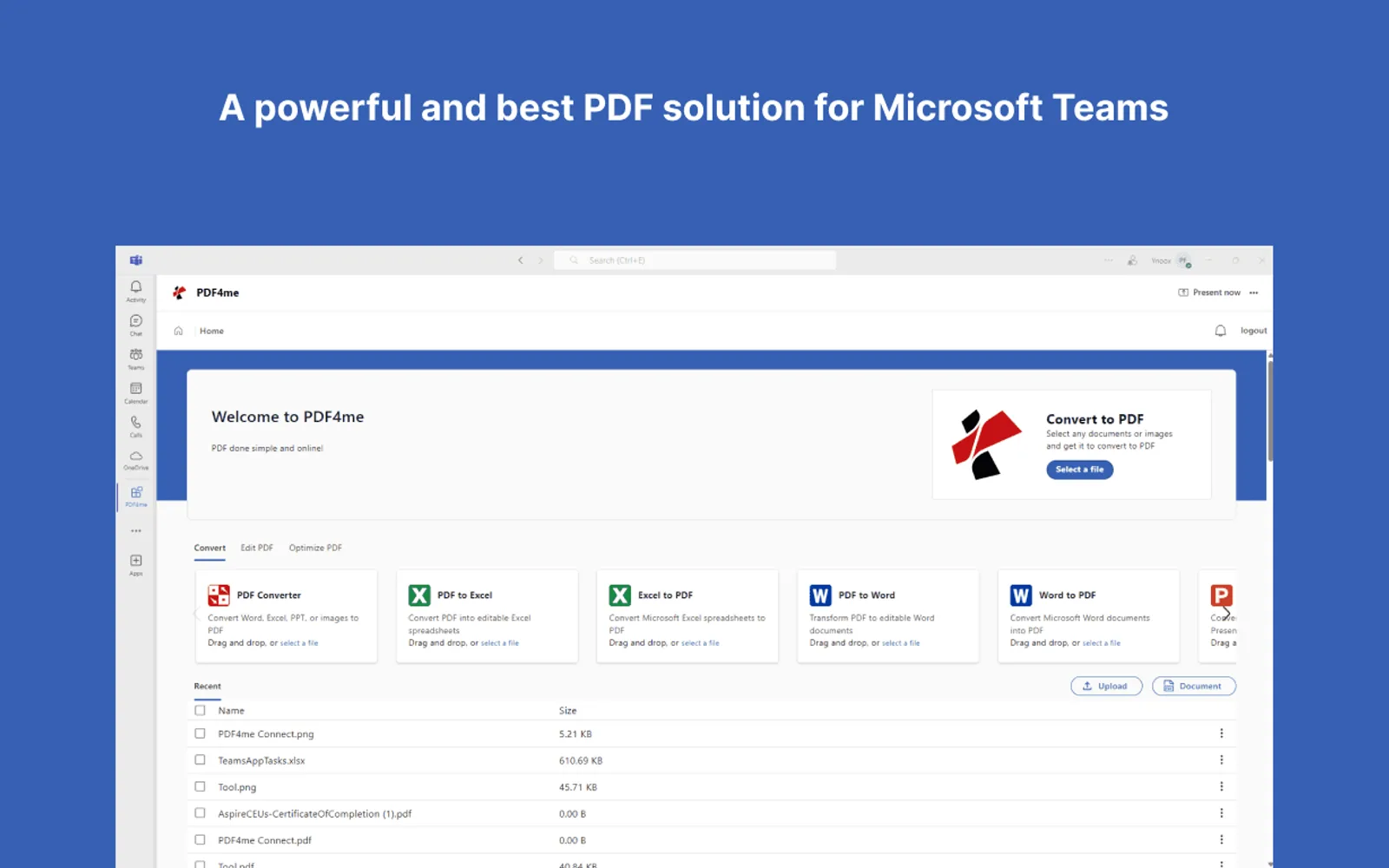The width and height of the screenshot is (1389, 868).
Task: Check the PDF4me Connect.pdf row checkbox
Action: [x=201, y=839]
